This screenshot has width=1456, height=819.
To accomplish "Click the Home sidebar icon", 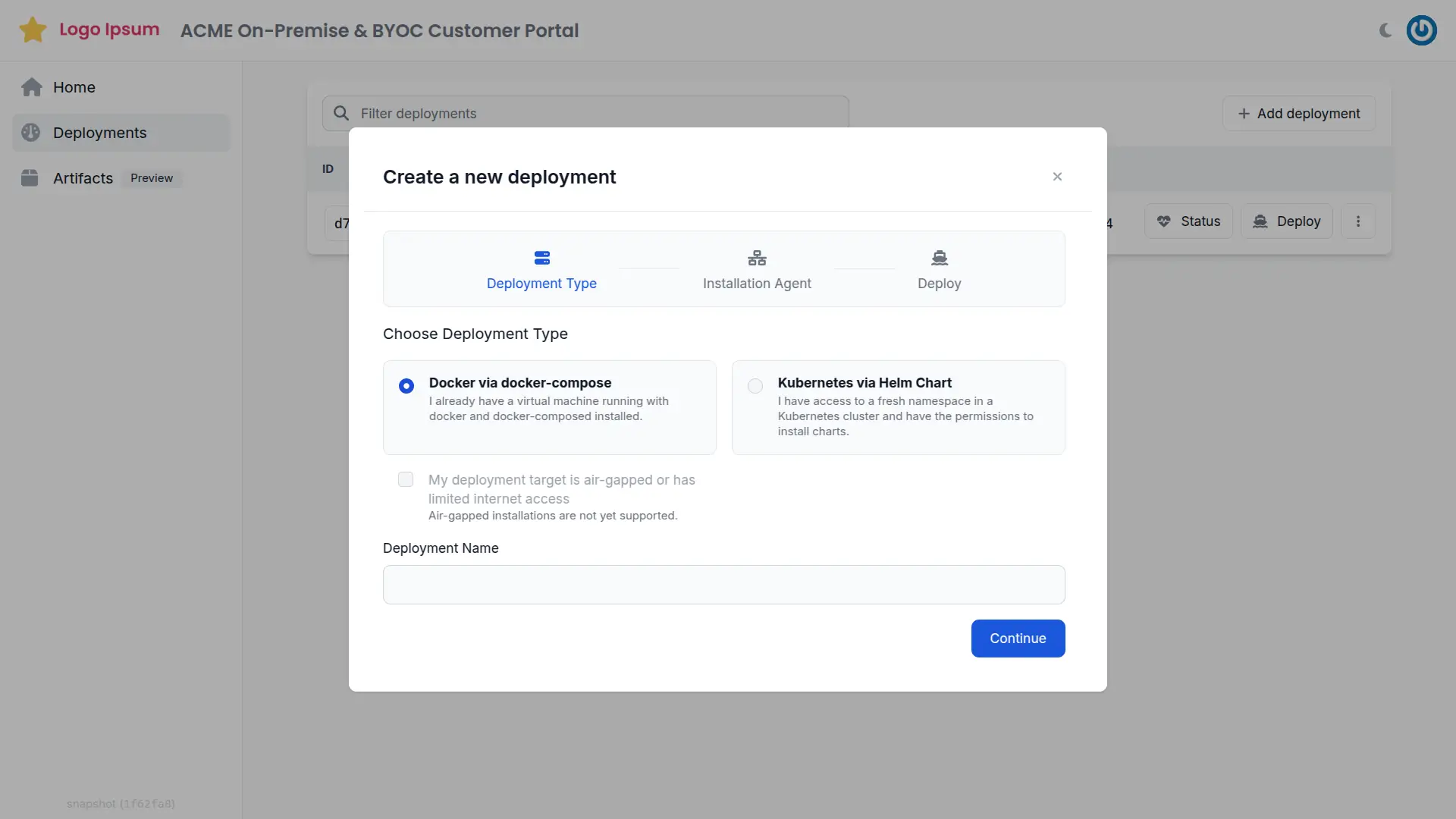I will click(x=32, y=87).
